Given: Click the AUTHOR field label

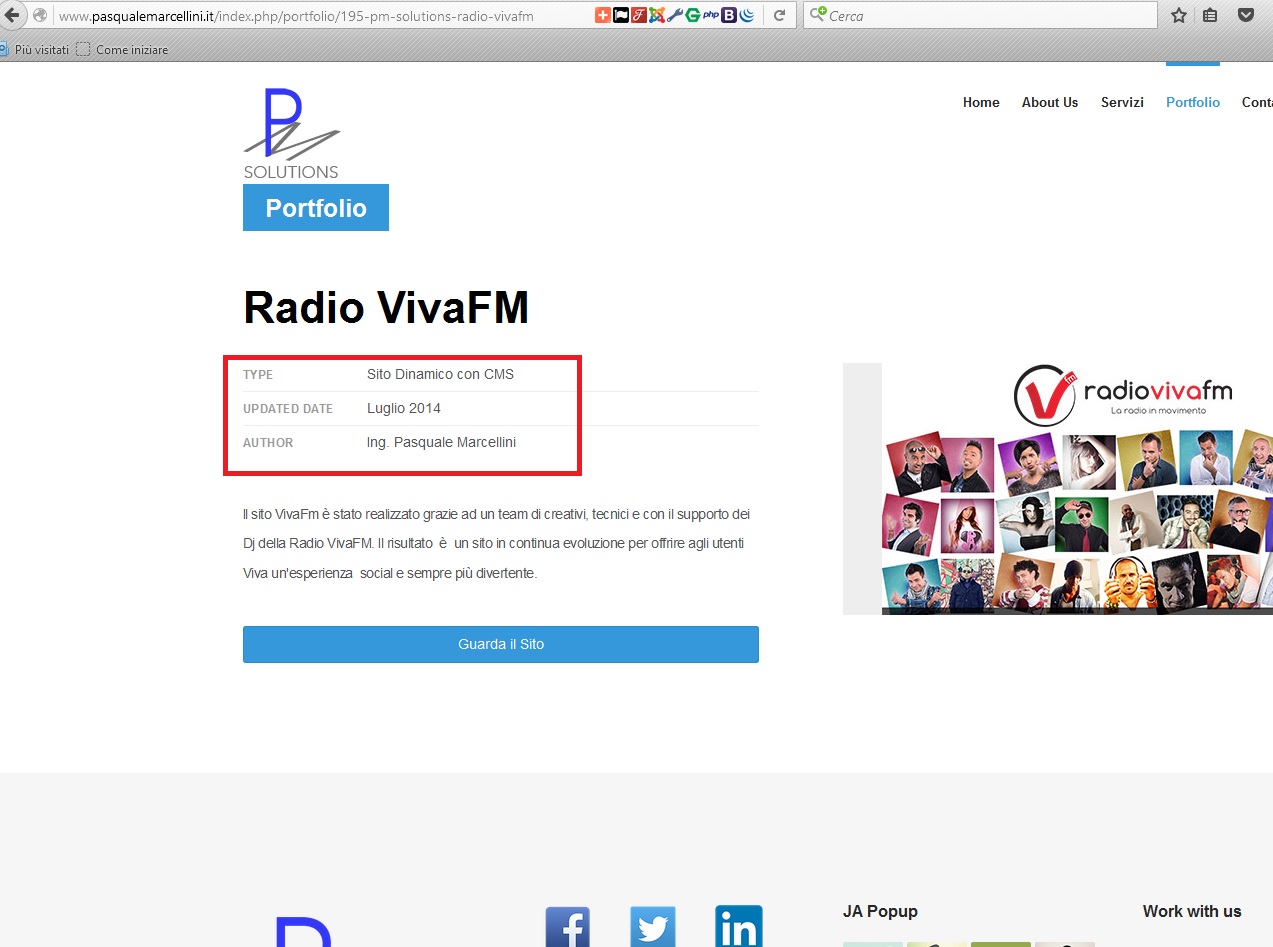Looking at the screenshot, I should coord(268,443).
